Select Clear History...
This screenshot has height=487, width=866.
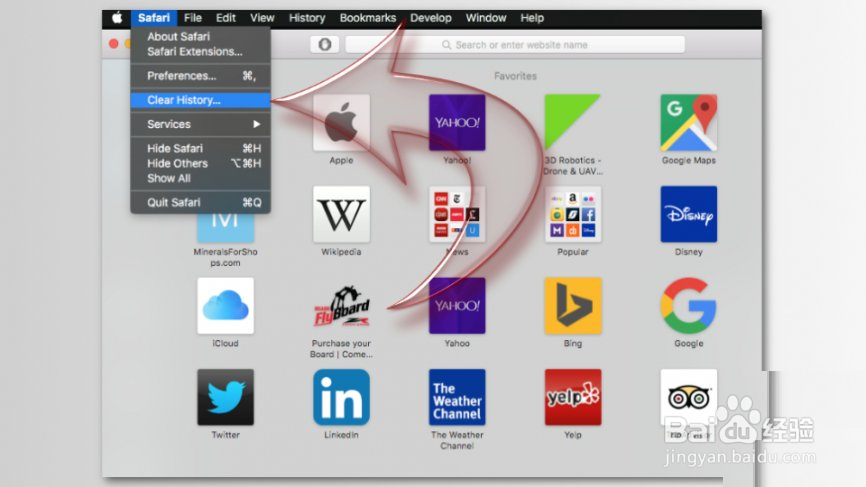200,100
